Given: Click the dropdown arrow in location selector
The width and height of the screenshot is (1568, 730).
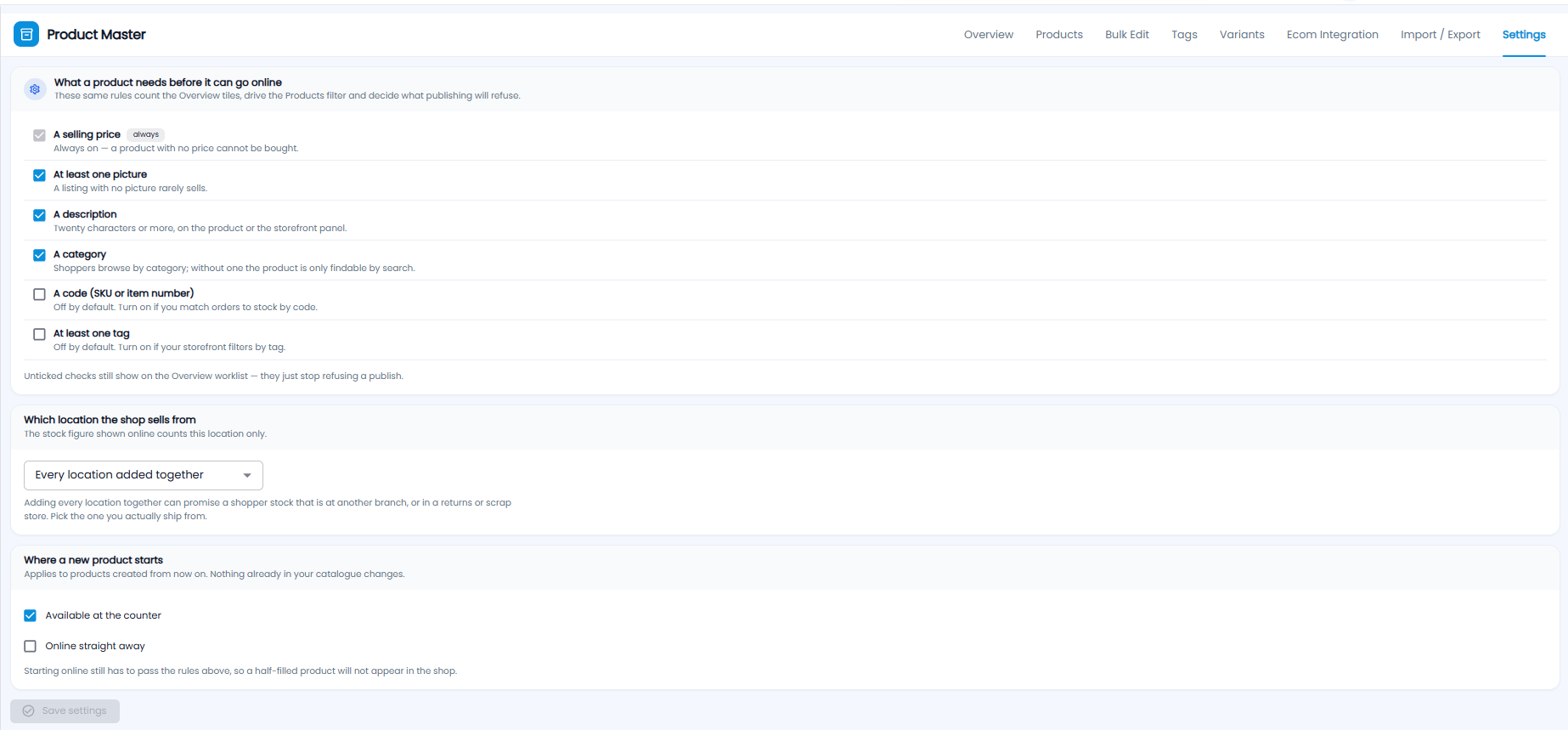Looking at the screenshot, I should 247,475.
